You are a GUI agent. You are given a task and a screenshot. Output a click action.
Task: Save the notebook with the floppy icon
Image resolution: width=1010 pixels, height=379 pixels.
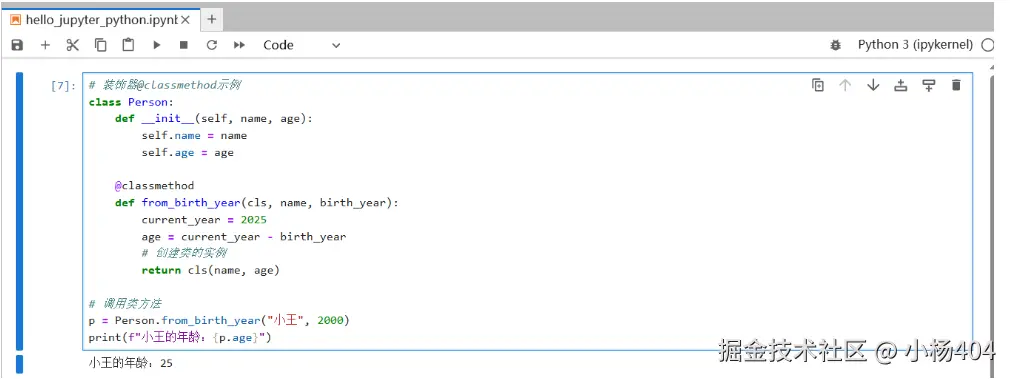click(x=17, y=45)
